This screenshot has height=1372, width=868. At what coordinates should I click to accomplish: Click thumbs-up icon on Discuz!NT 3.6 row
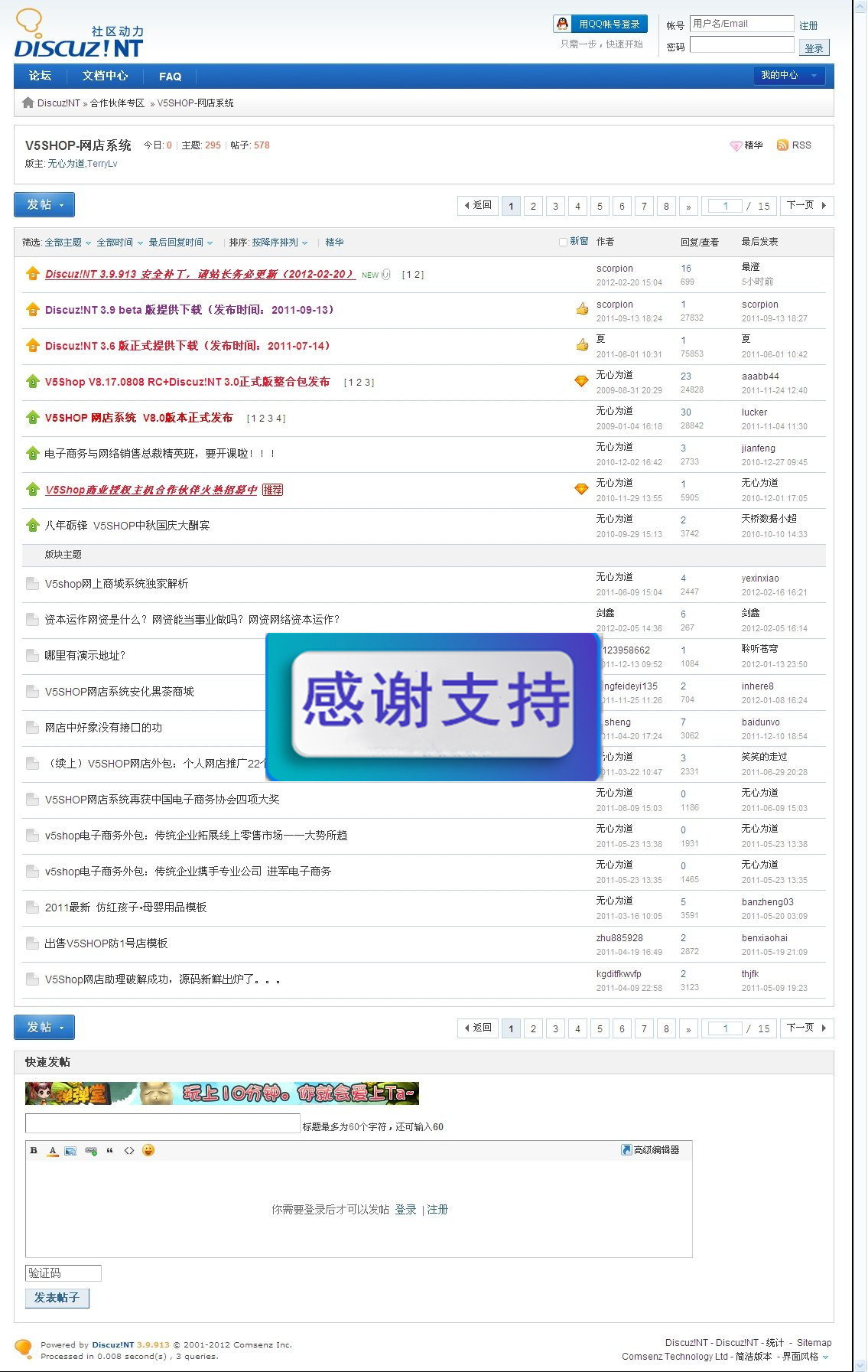582,345
